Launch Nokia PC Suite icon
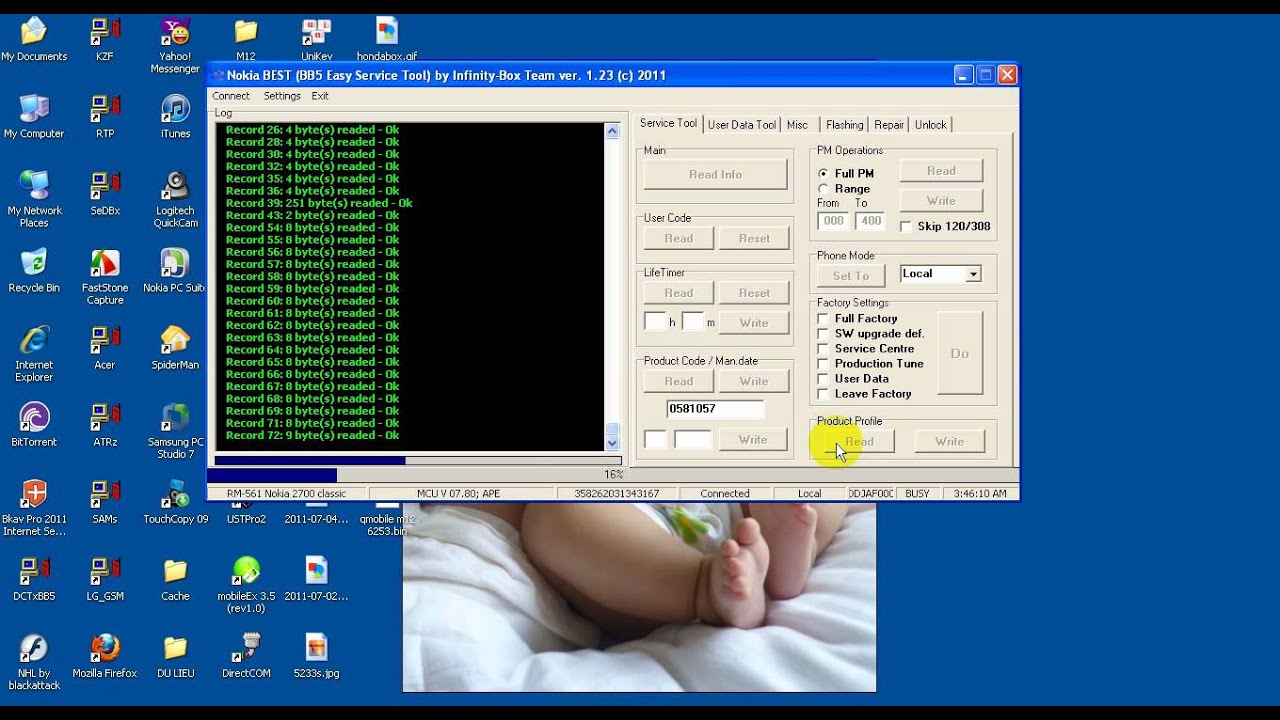The width and height of the screenshot is (1280, 720). pos(175,270)
